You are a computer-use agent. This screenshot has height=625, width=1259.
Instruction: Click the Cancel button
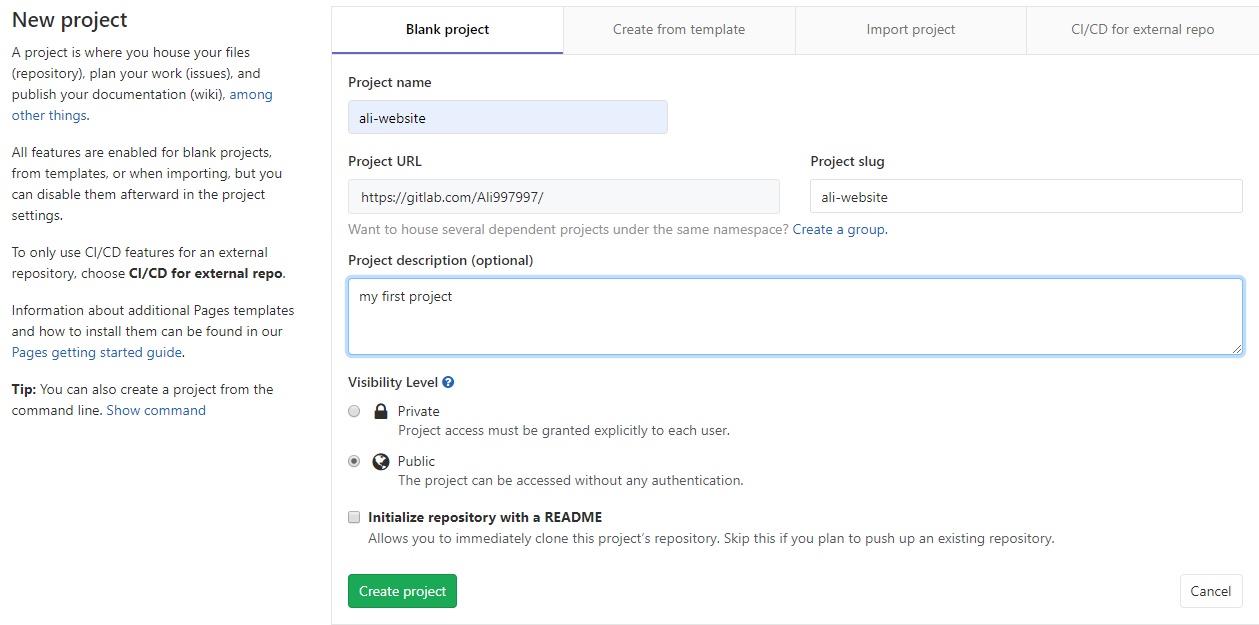[x=1210, y=591]
